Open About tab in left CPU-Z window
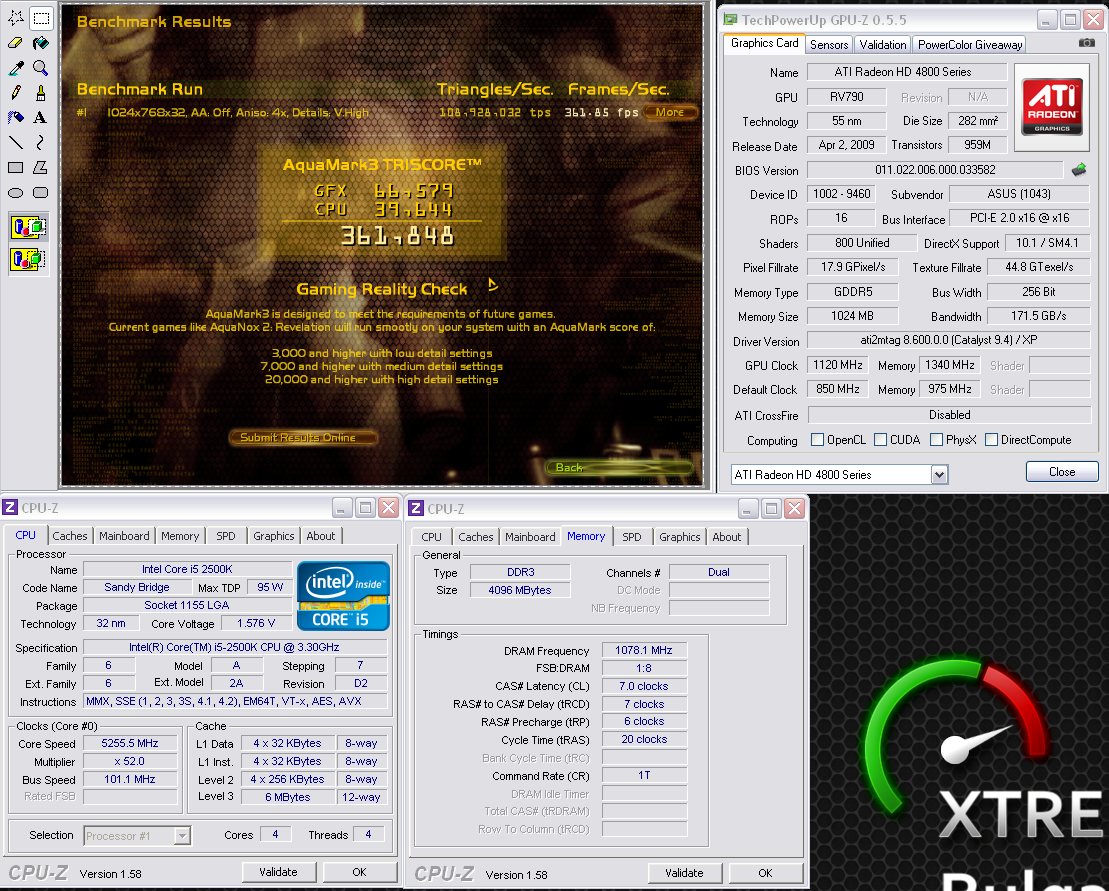Screen dimensions: 1109x891 pos(320,536)
